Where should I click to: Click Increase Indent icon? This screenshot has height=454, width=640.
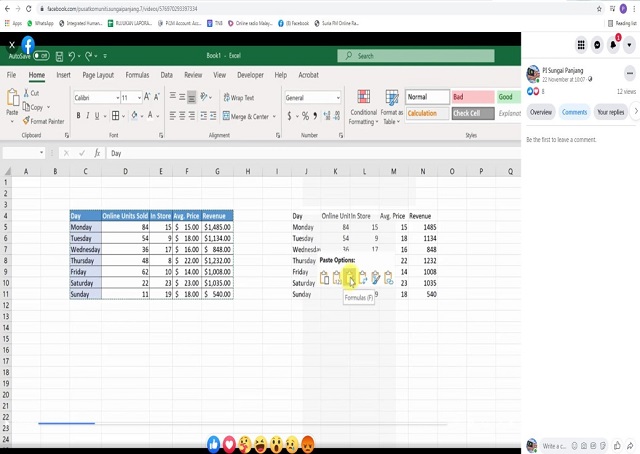pos(213,116)
